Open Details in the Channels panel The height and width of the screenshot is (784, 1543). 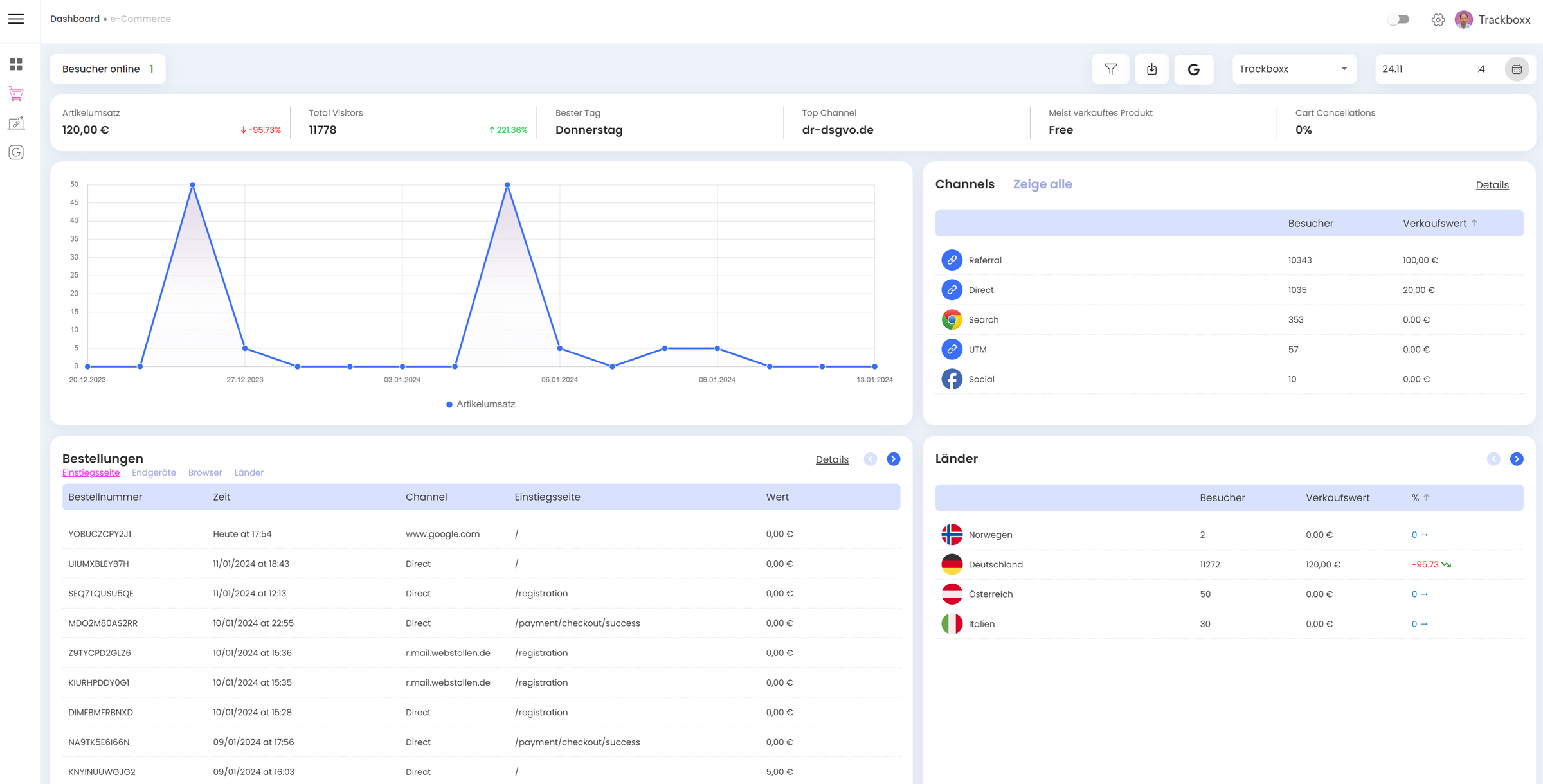(1493, 185)
